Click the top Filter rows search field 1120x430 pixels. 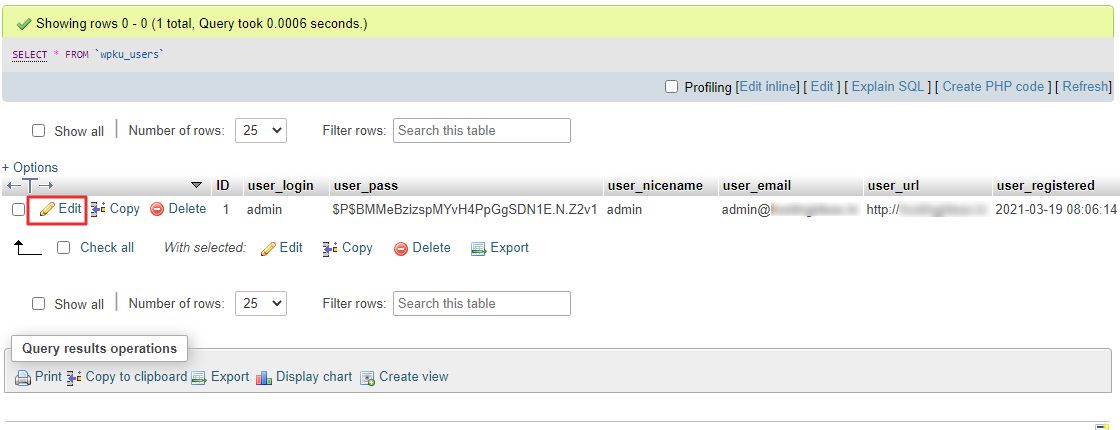[482, 131]
